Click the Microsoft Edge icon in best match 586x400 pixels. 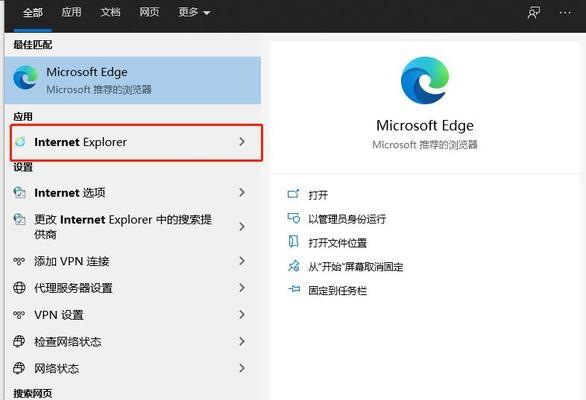coord(25,78)
